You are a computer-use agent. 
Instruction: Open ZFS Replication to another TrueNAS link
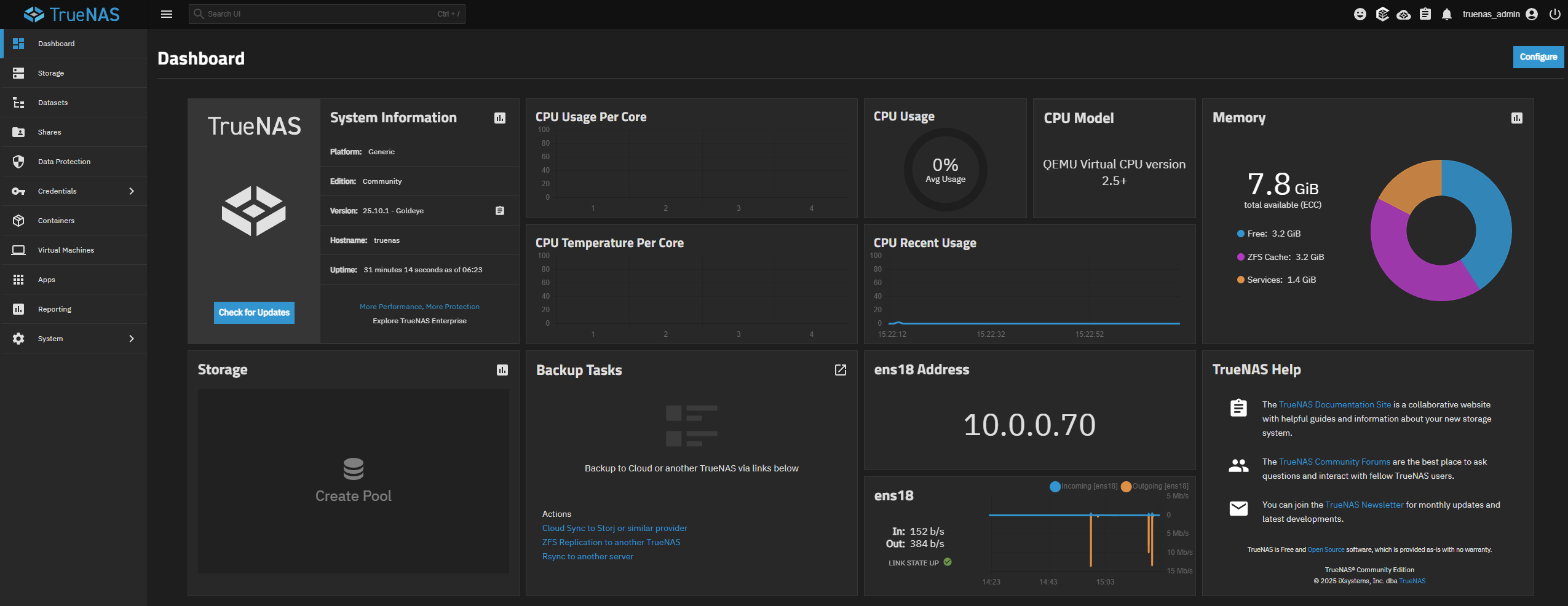point(611,542)
